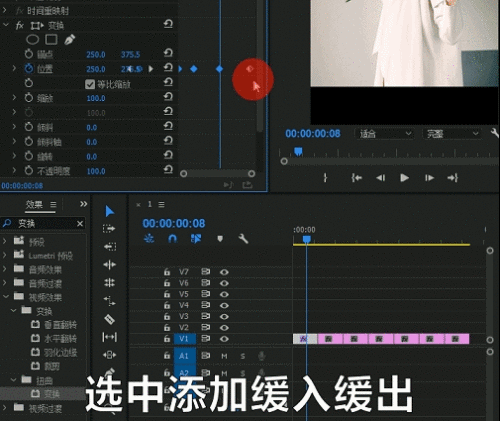This screenshot has height=421, width=500.
Task: Select the 垂直翻转 effect
Action: pos(61,325)
